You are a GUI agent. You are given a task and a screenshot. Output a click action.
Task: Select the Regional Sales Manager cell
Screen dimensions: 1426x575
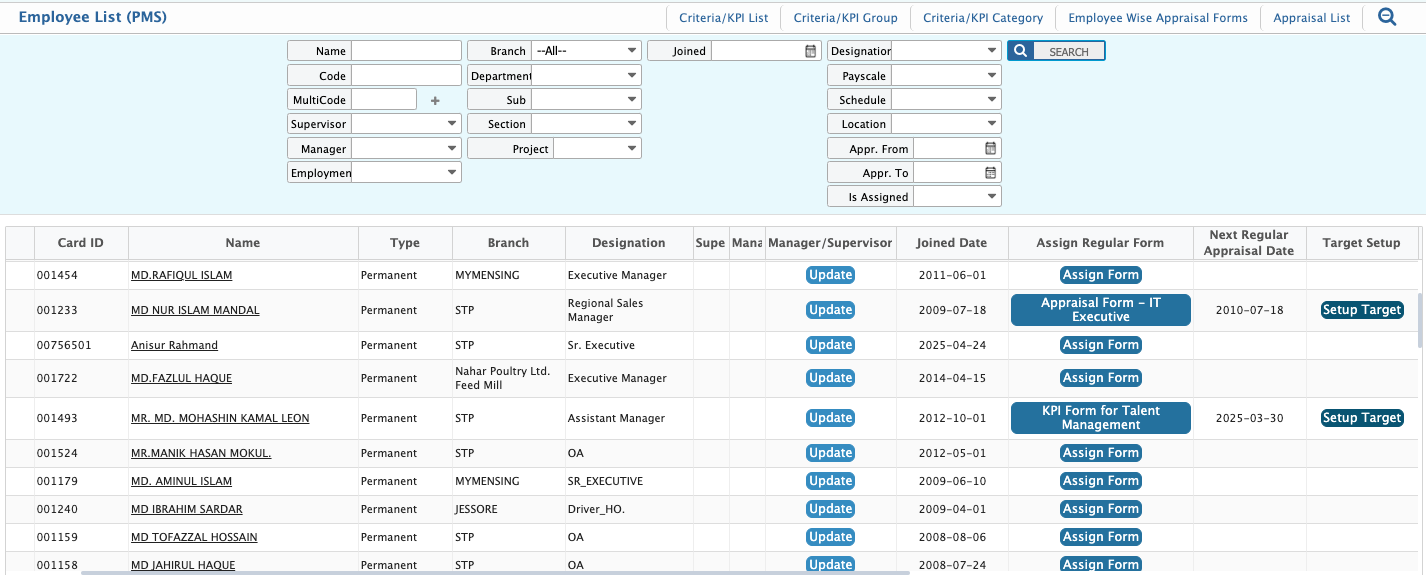tap(629, 310)
